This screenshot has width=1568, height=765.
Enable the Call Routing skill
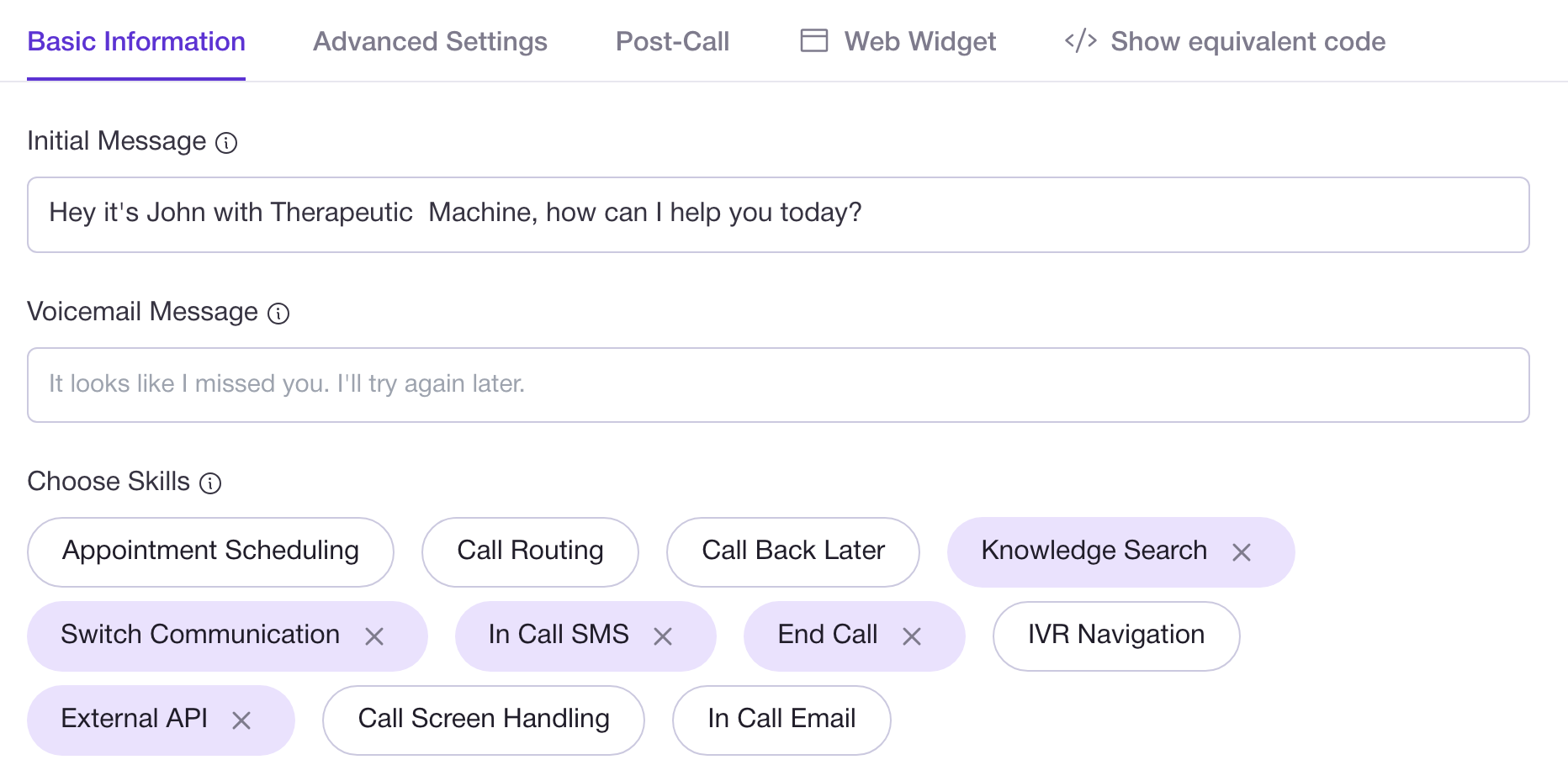pos(530,551)
